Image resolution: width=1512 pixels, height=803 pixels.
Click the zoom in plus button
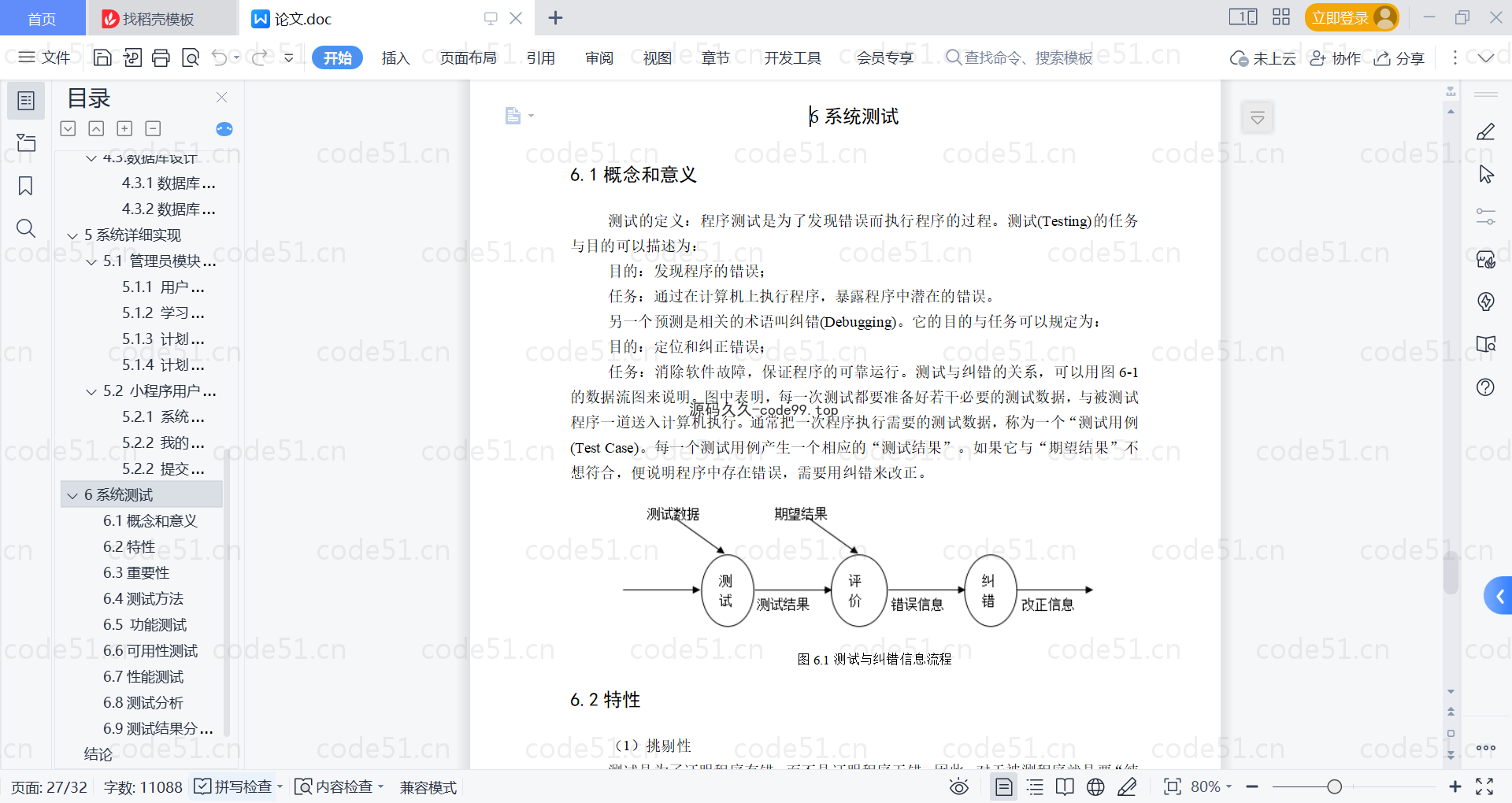1455,786
